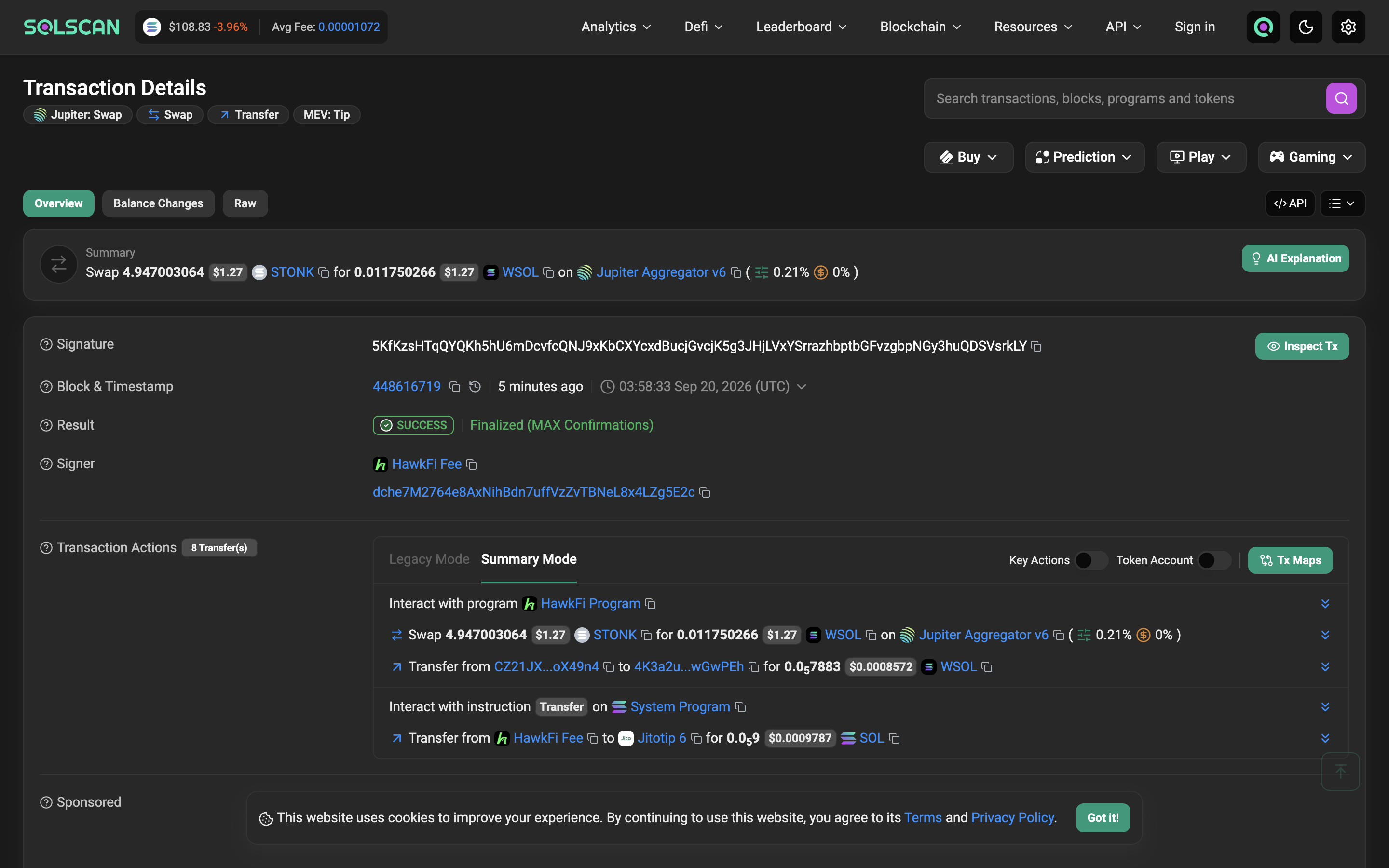Viewport: 1389px width, 868px height.
Task: Copy Jitotip 6 address
Action: (696, 738)
